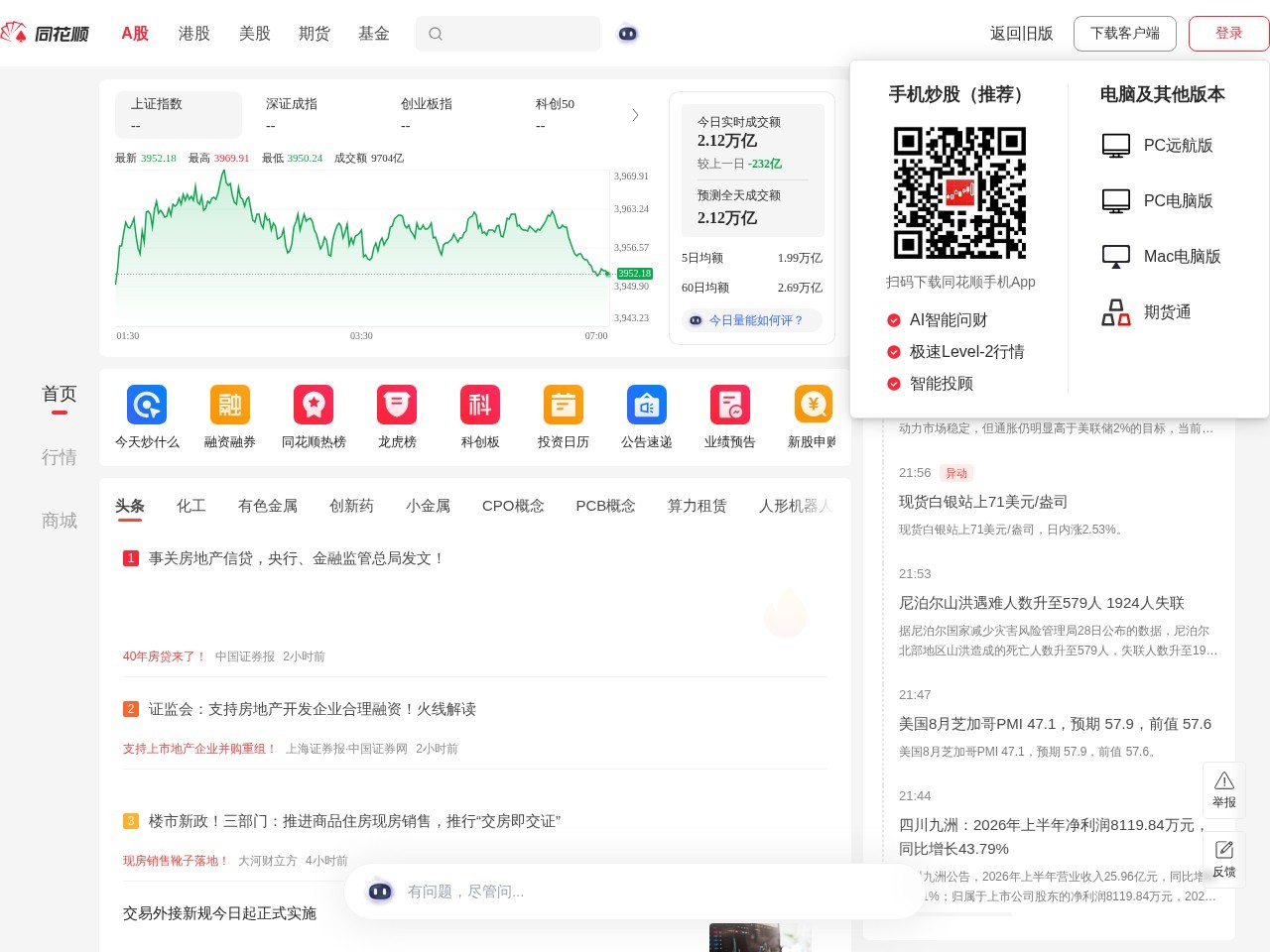Expand more indices with the right chevron
This screenshot has height=952, width=1270.
[x=635, y=115]
